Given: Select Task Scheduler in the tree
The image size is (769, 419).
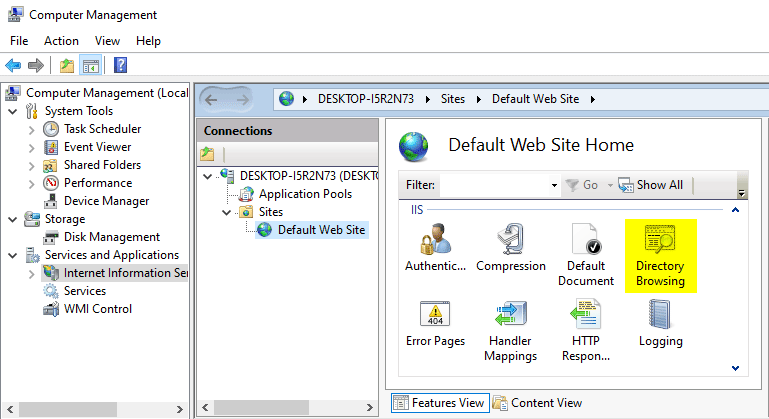Looking at the screenshot, I should (102, 129).
